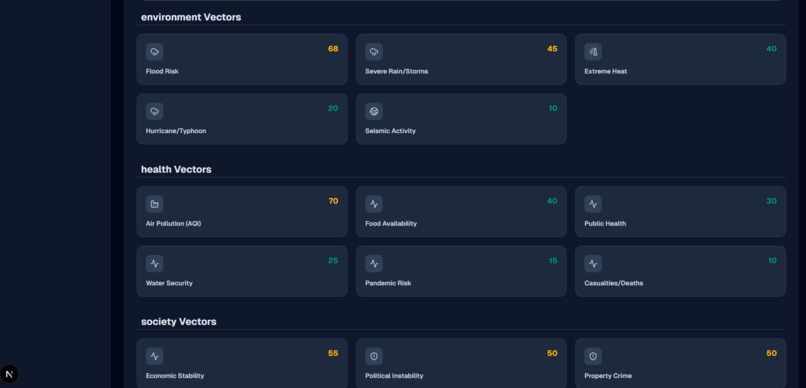Click the Air Pollution score 70
Image resolution: width=806 pixels, height=388 pixels.
(x=333, y=201)
